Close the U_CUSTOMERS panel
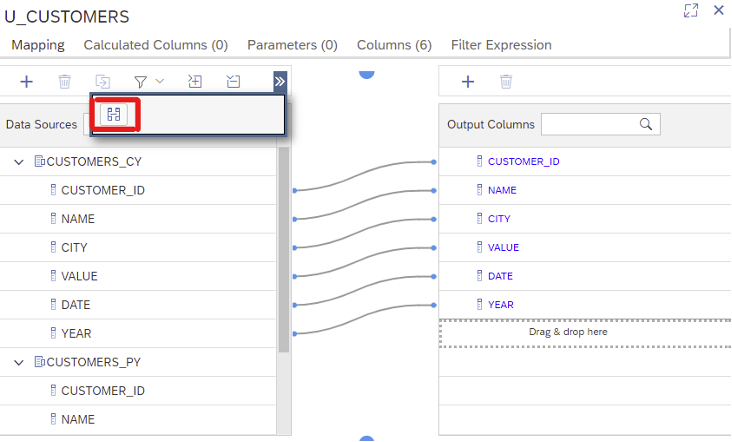This screenshot has height=442, width=732. tap(718, 10)
